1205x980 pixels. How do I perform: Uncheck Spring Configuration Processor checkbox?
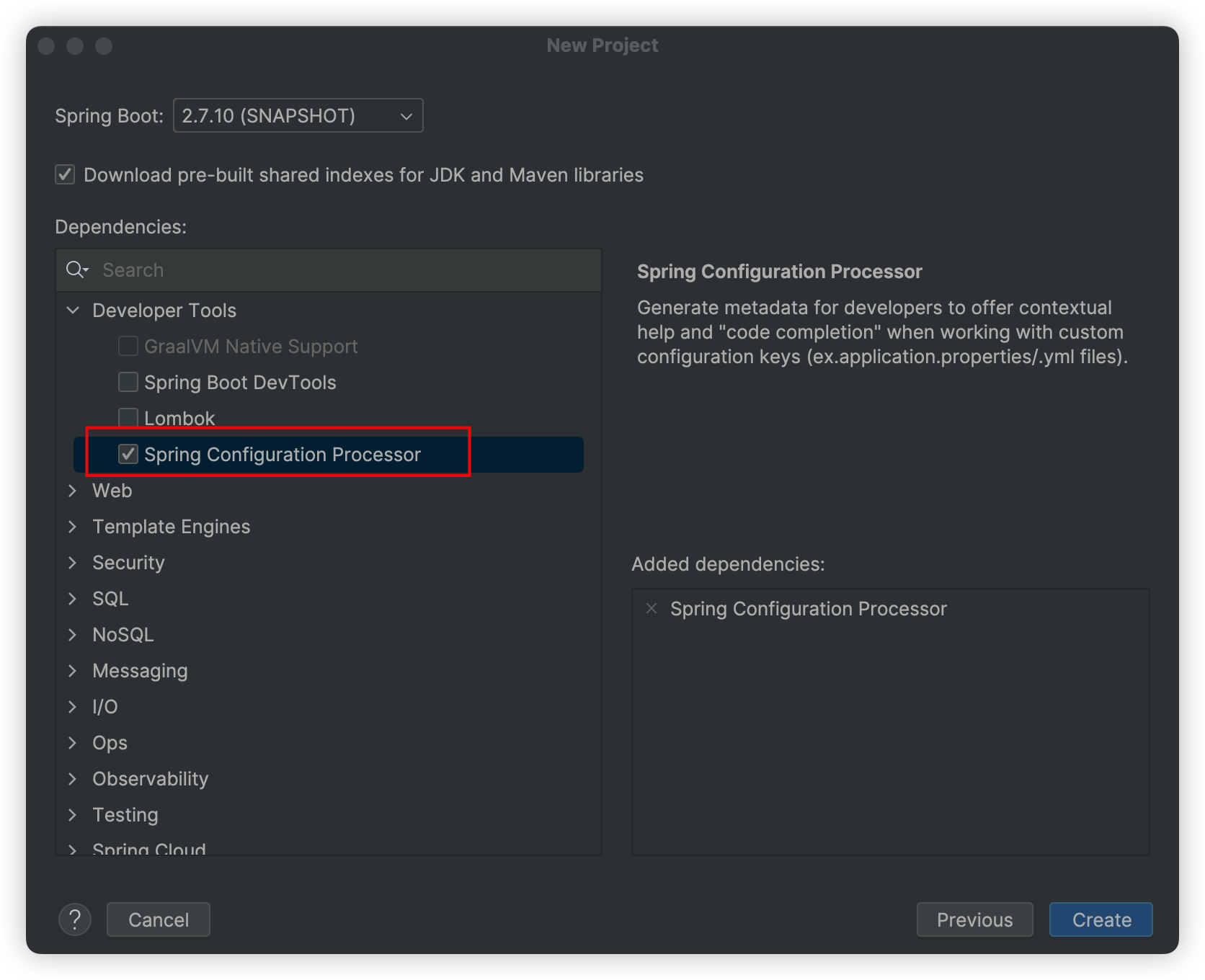tap(128, 454)
